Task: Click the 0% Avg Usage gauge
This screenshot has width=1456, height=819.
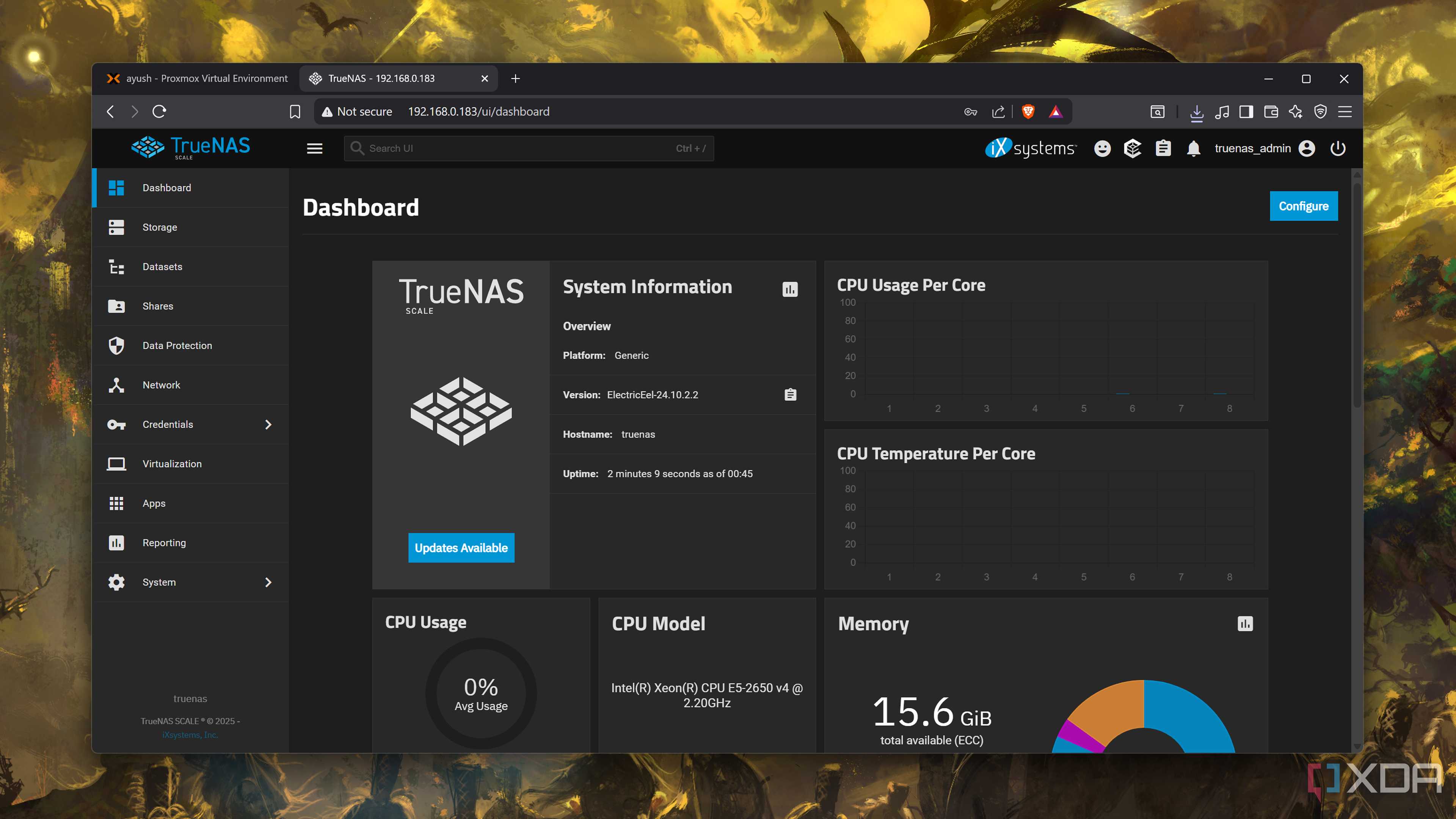Action: (x=481, y=693)
